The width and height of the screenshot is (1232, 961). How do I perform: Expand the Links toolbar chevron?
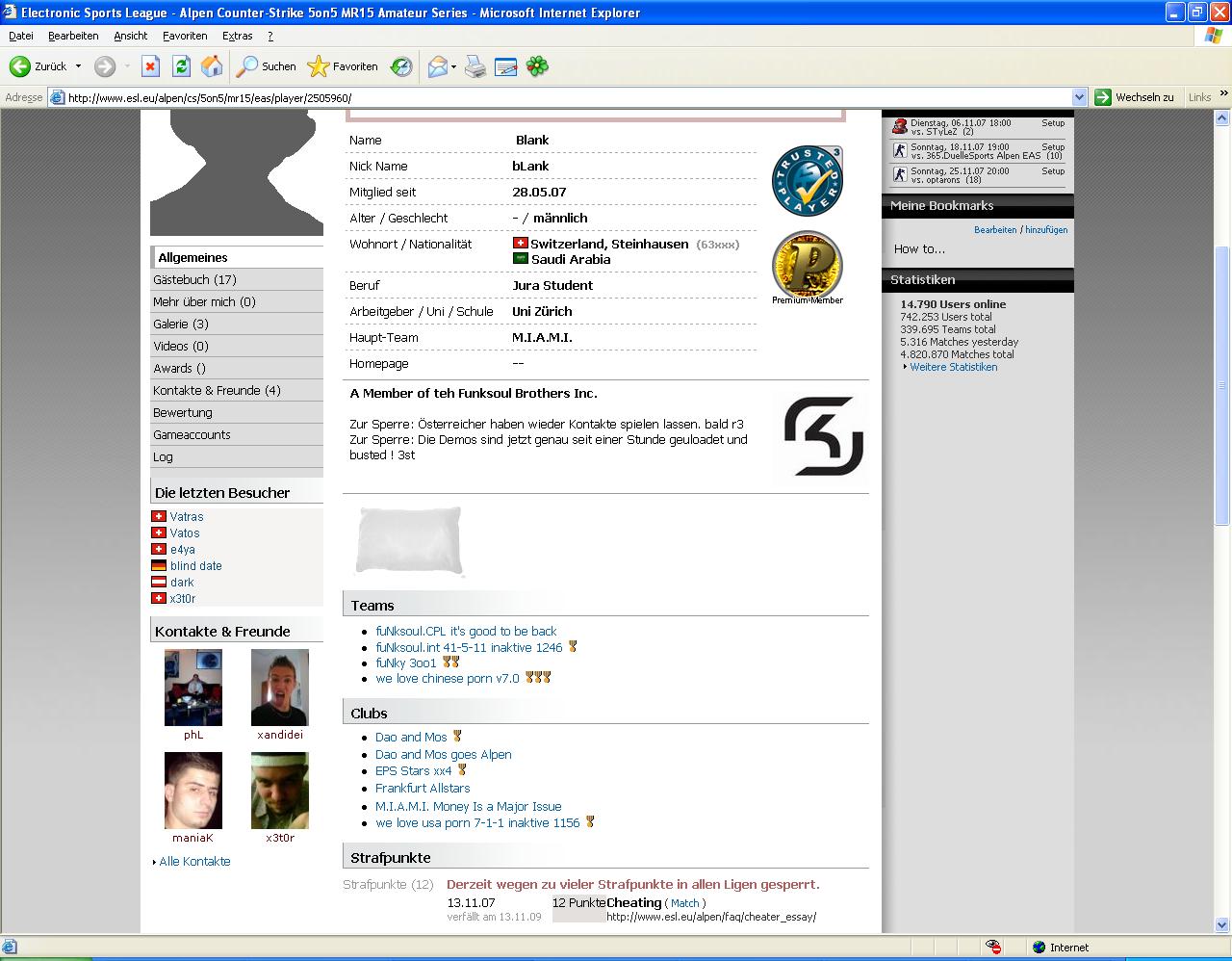[x=1224, y=95]
